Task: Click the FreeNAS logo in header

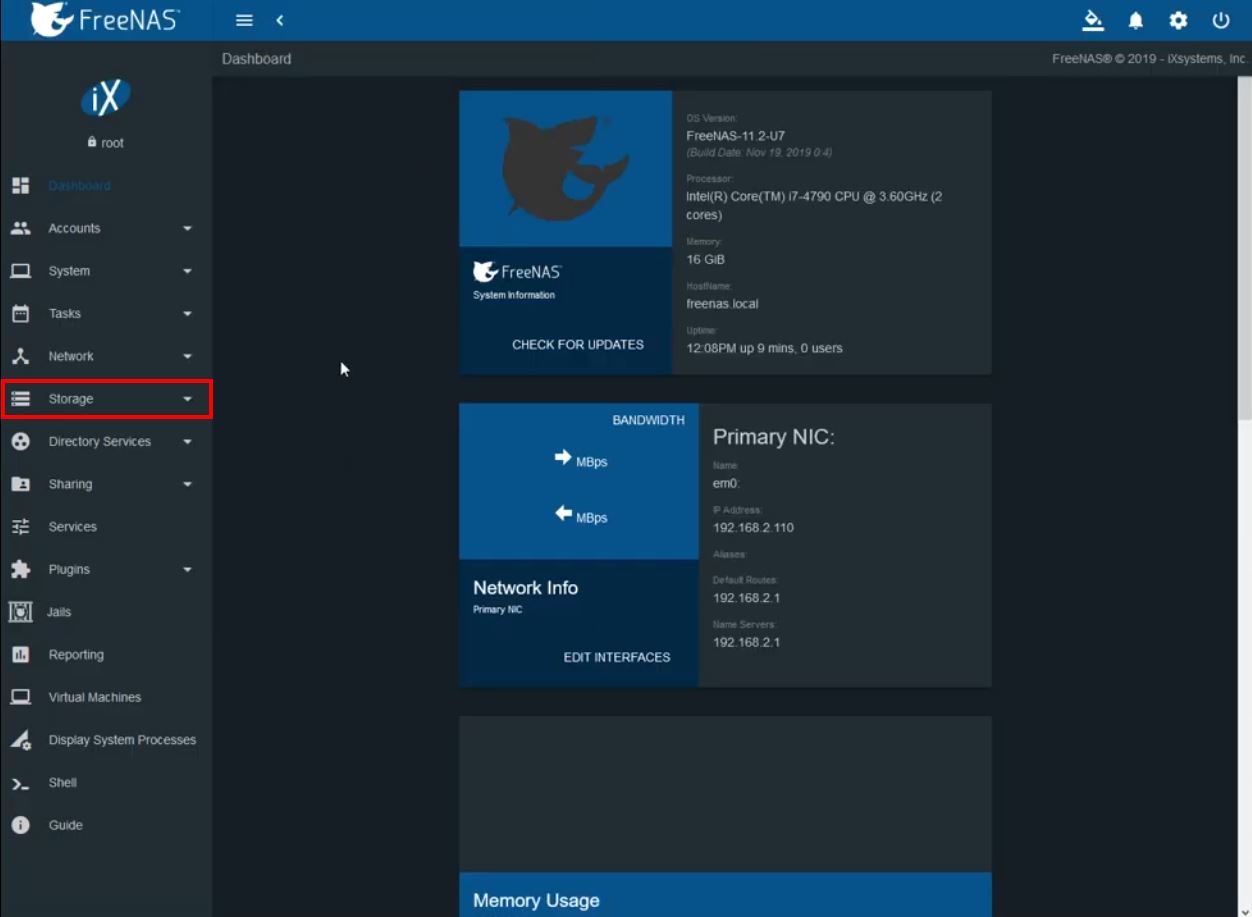Action: [x=105, y=19]
